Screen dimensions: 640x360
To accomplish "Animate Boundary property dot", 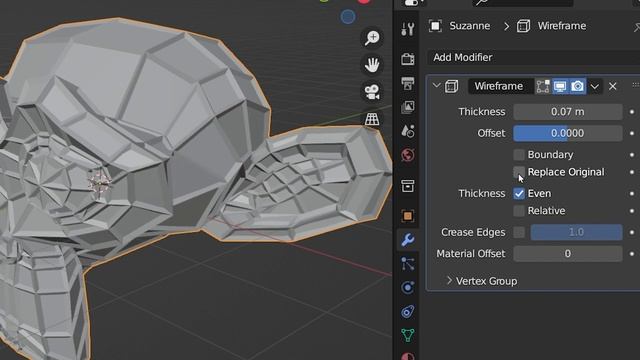I will coord(632,155).
